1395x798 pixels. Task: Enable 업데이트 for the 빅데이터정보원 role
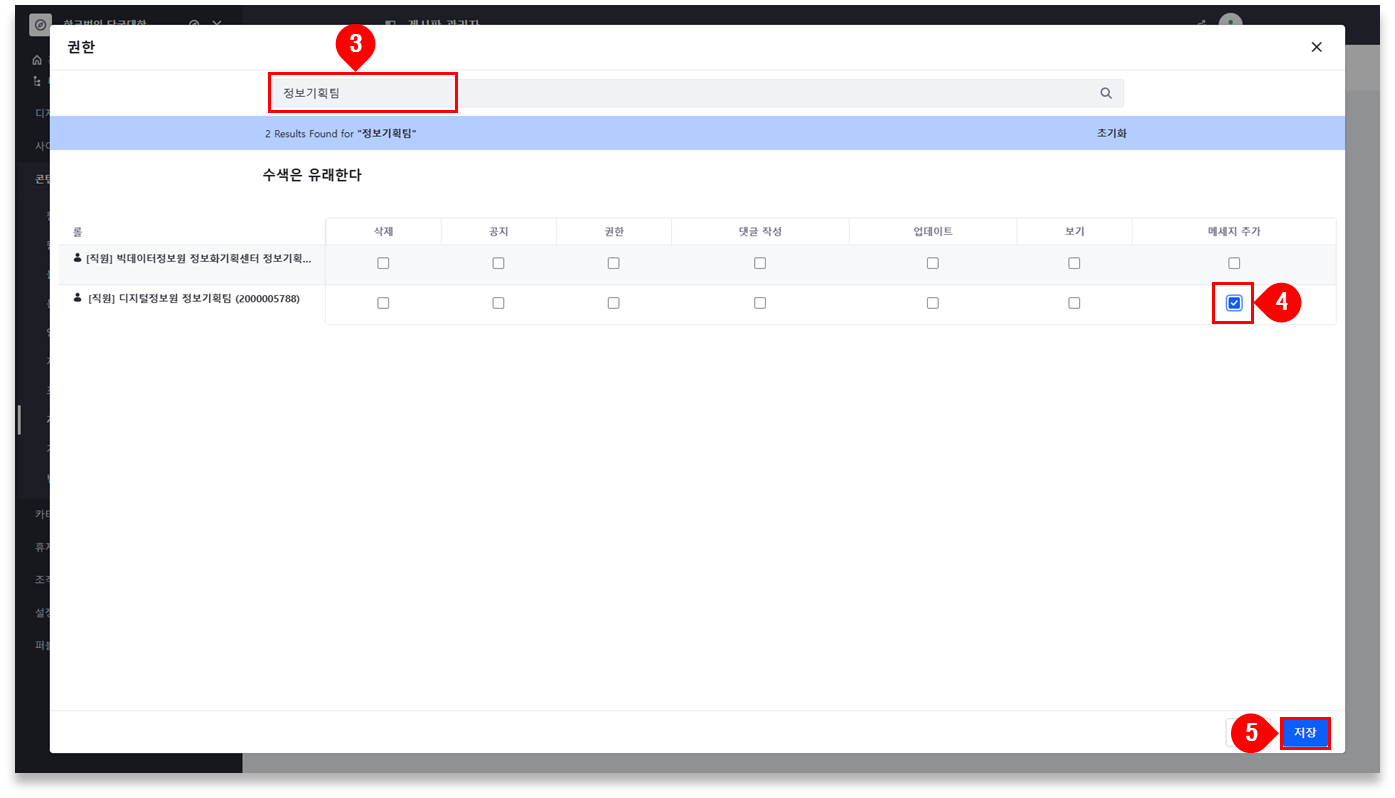coord(933,263)
